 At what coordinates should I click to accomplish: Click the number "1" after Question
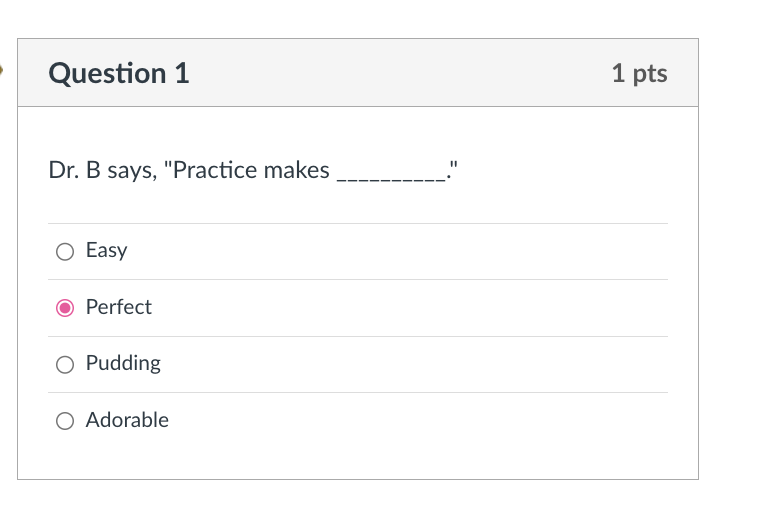tap(182, 73)
